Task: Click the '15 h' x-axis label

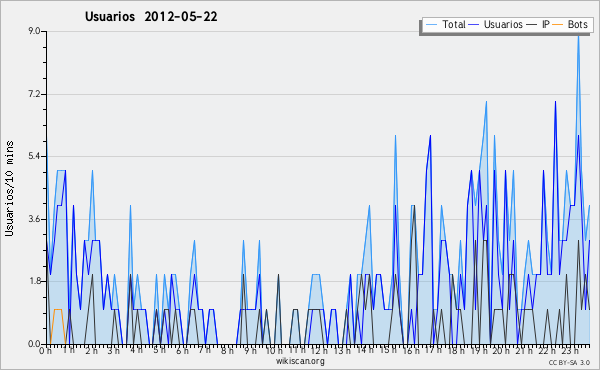Action: tap(388, 350)
